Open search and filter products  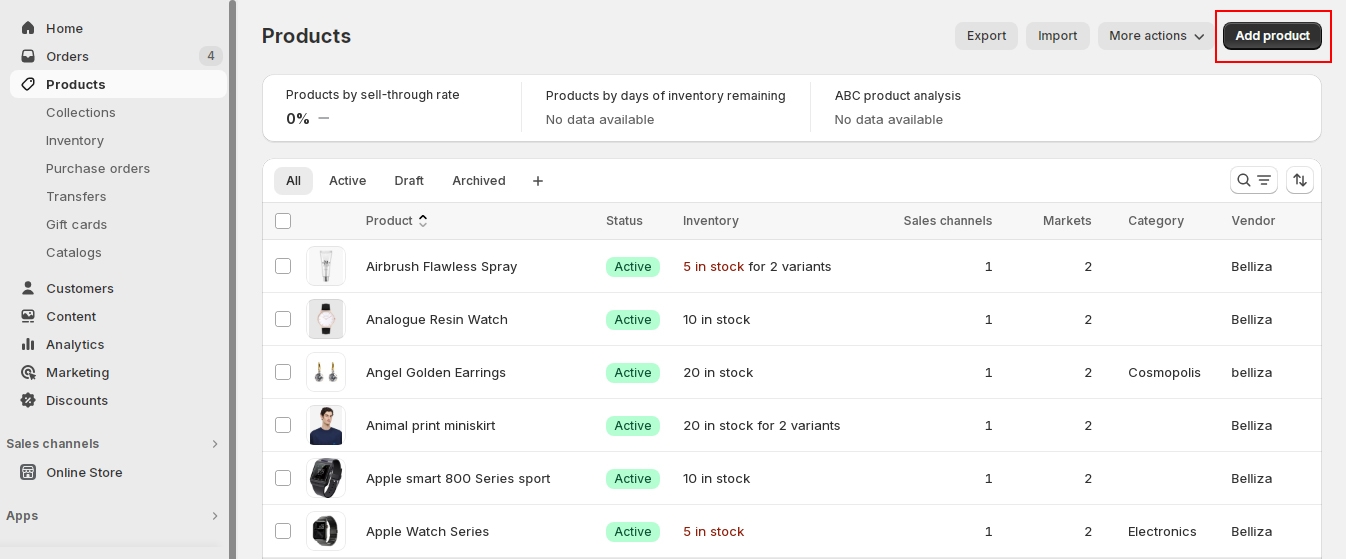point(1253,180)
